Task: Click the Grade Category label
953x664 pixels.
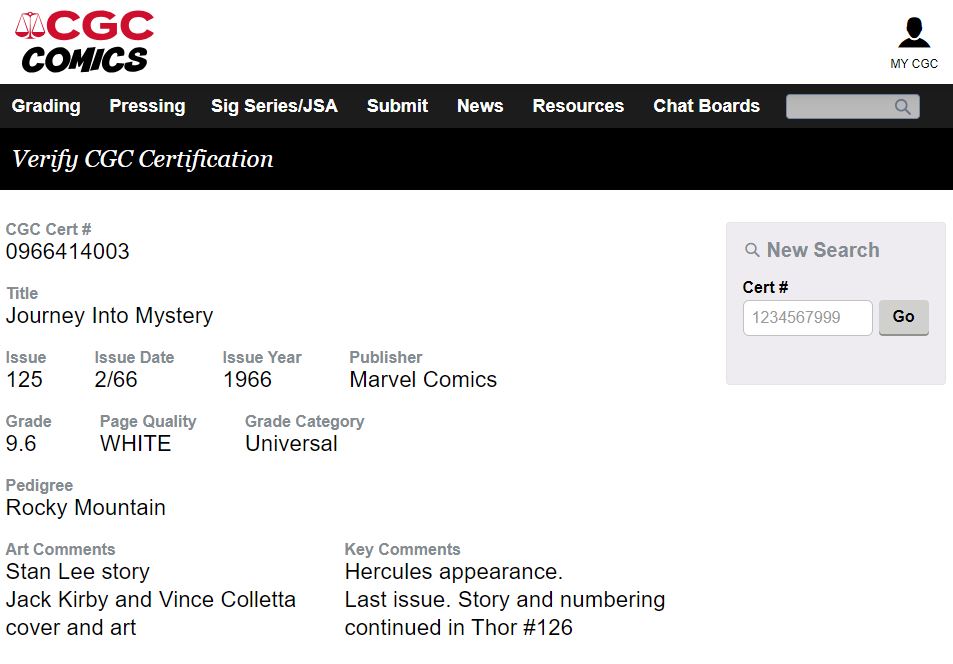Action: coord(304,421)
